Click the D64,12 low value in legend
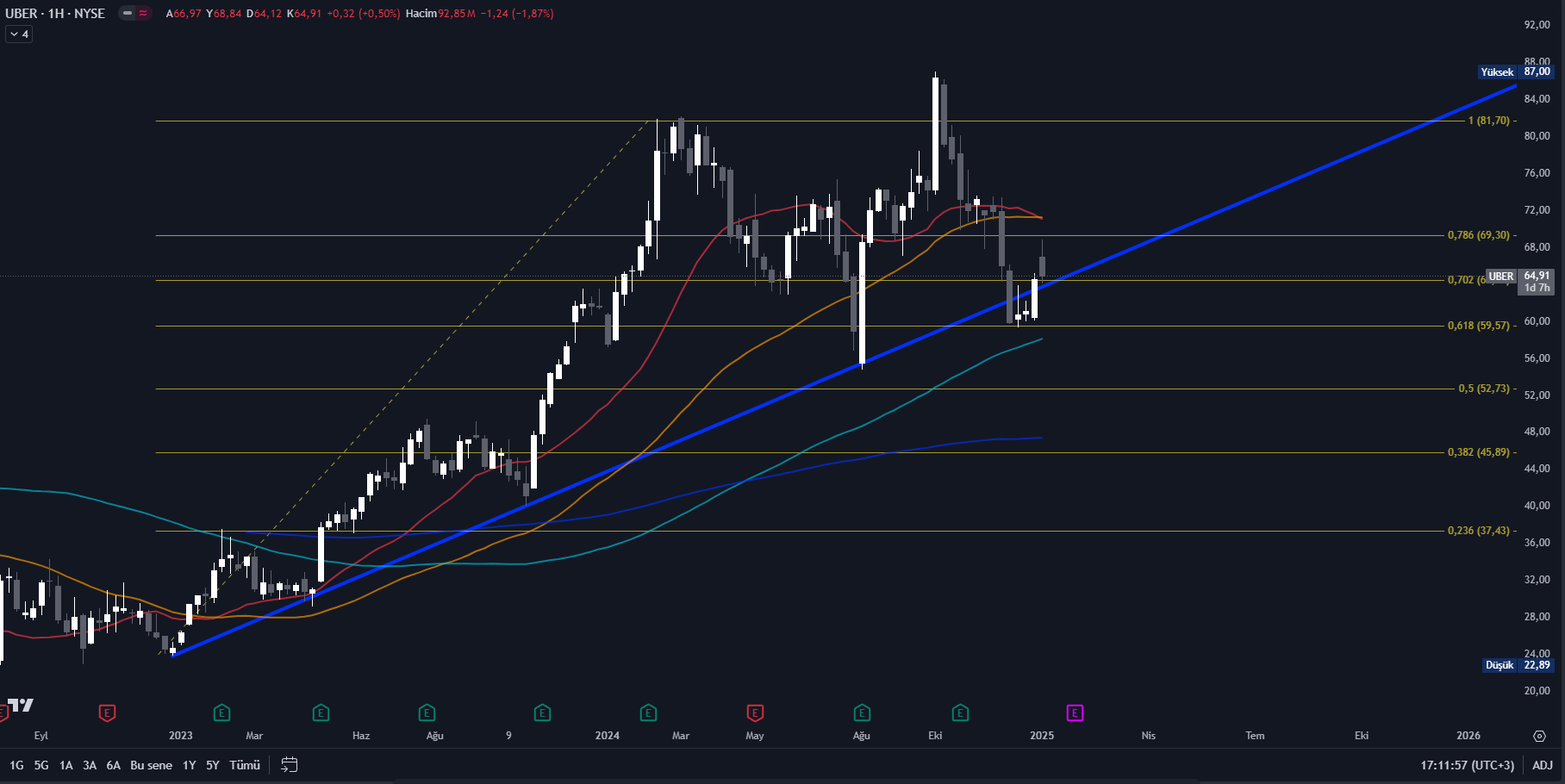This screenshot has height=784, width=1565. (264, 14)
